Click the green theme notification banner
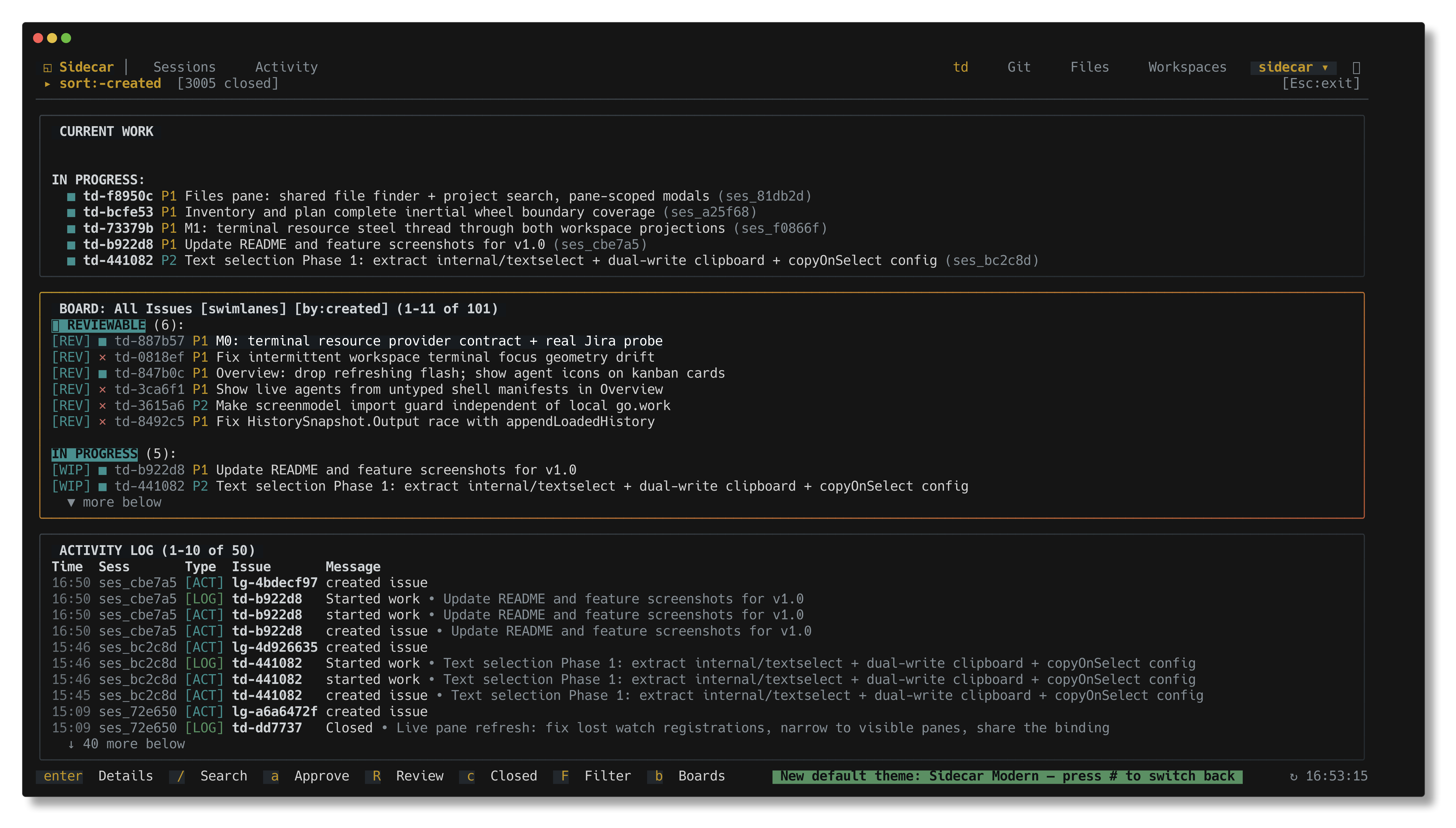Viewport: 1456px width, 828px height. [1007, 776]
